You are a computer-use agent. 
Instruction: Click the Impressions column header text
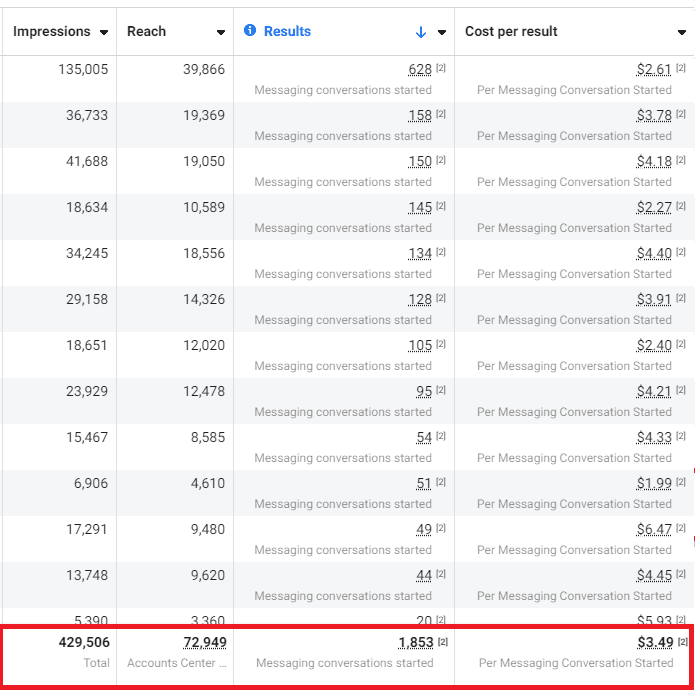point(51,31)
